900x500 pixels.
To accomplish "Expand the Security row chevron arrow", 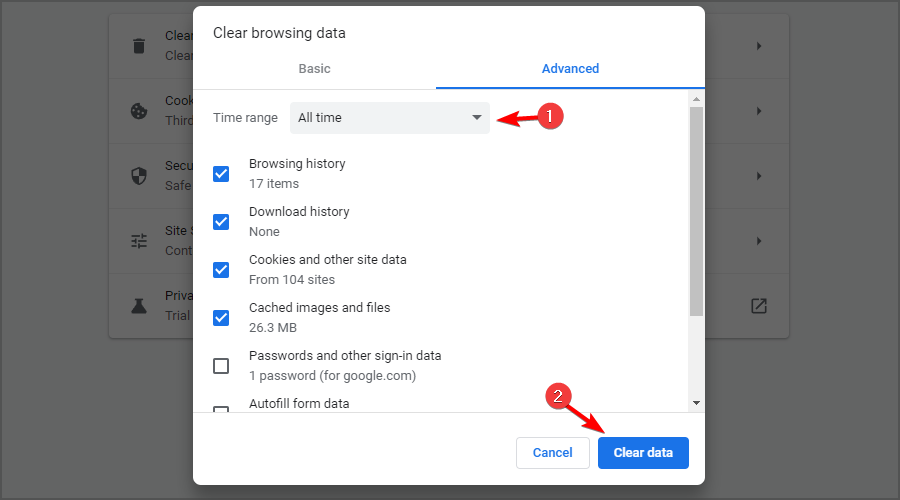I will pyautogui.click(x=759, y=176).
